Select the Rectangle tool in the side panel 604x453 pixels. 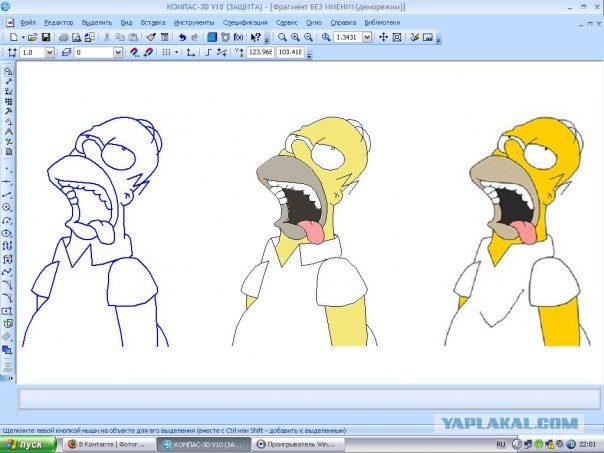(x=7, y=311)
